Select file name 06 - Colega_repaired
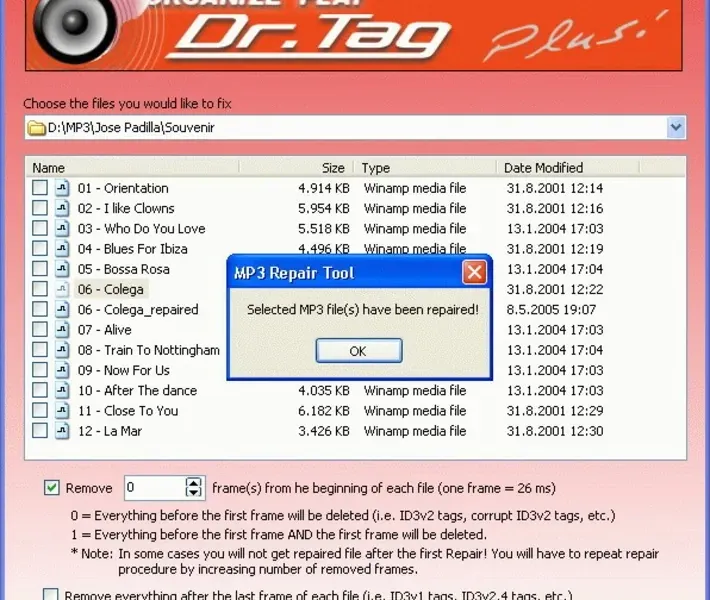The image size is (710, 600). tap(138, 309)
